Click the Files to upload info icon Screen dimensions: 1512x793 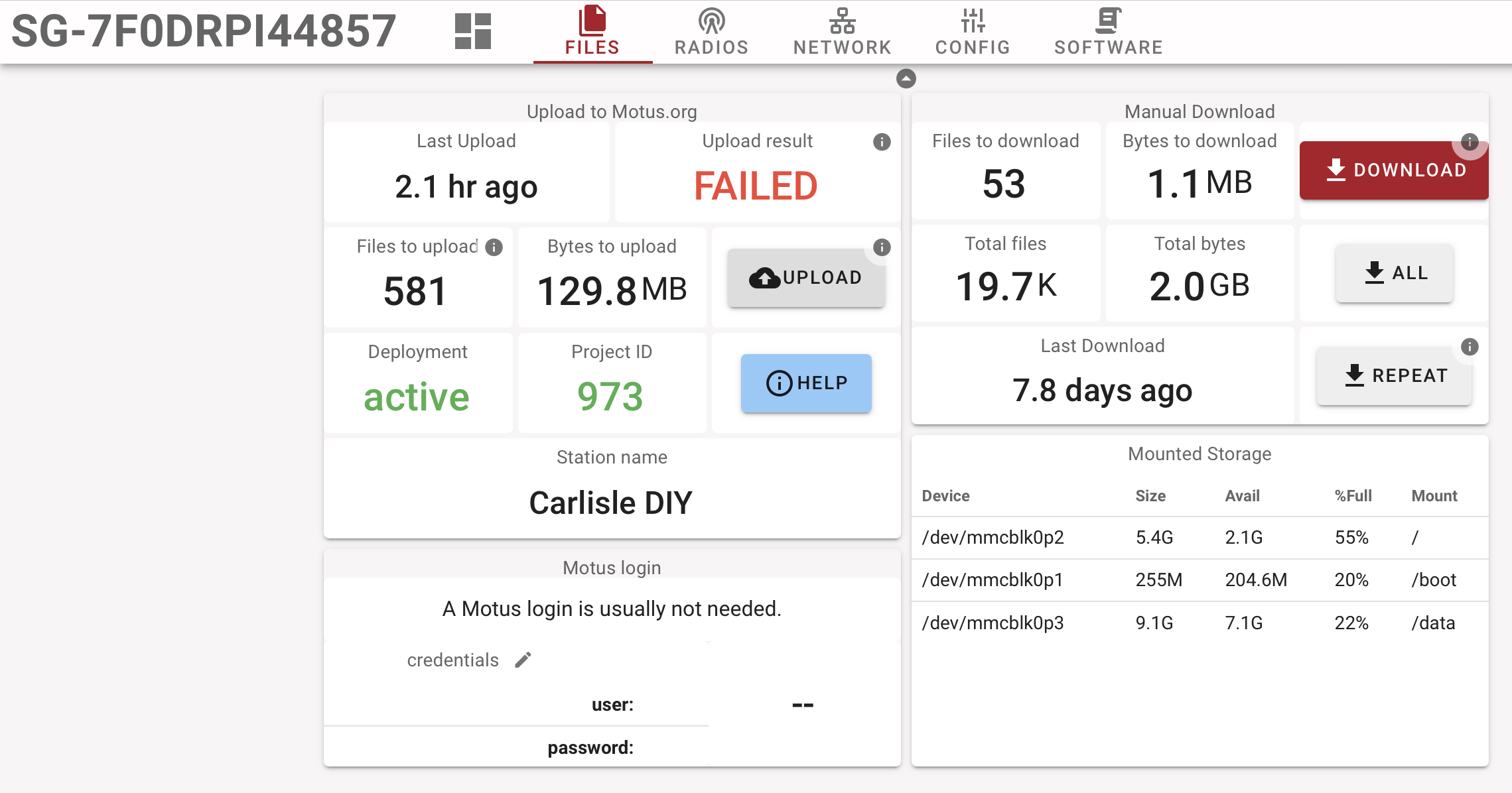pyautogui.click(x=494, y=247)
